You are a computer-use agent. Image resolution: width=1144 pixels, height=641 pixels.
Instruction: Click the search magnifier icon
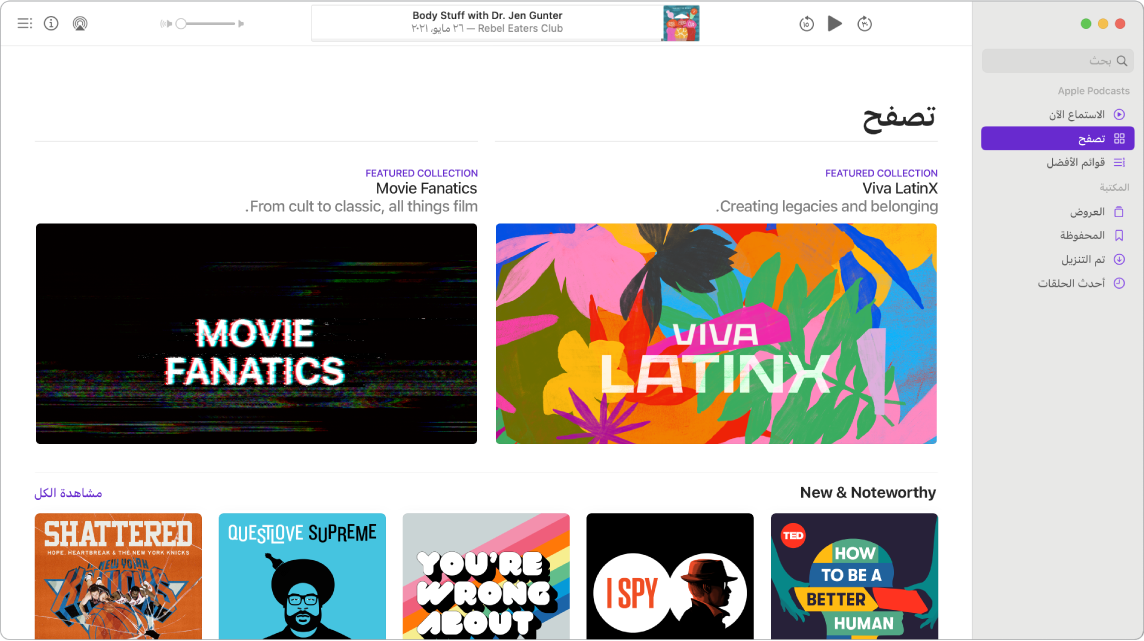point(1122,60)
